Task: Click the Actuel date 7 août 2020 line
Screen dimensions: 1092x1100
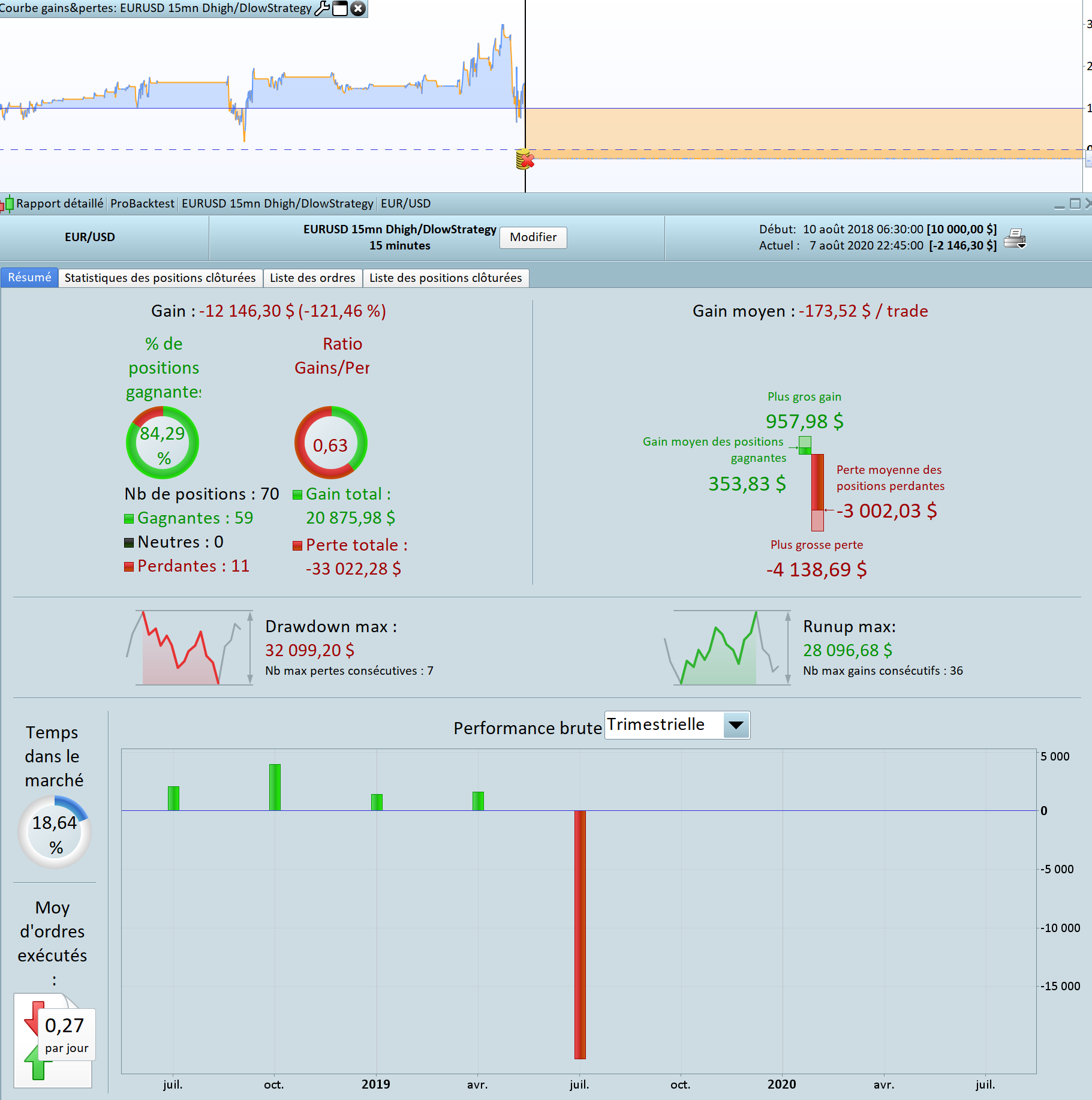Action: pyautogui.click(x=878, y=245)
